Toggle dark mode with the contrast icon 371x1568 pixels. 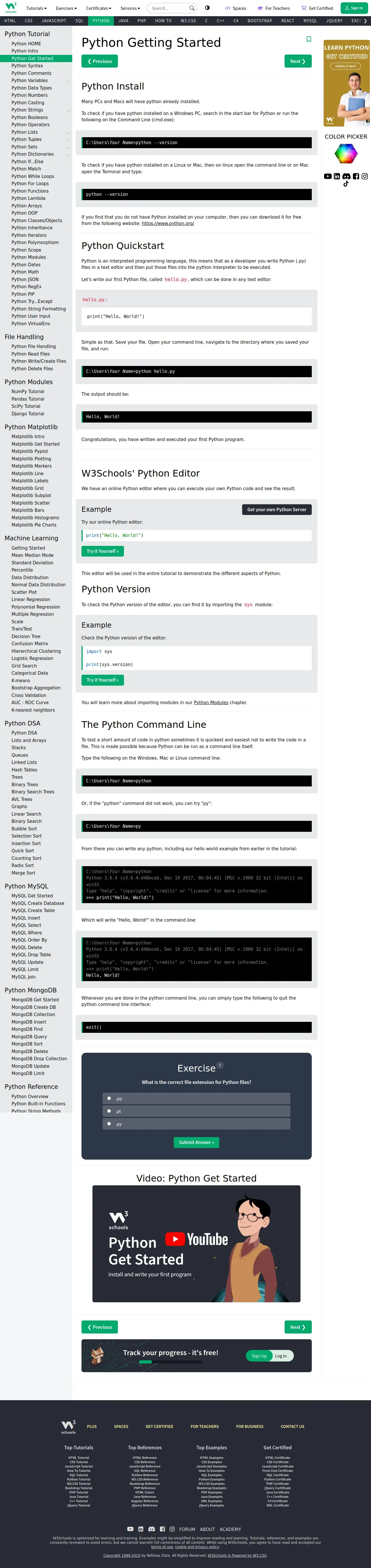(x=207, y=8)
